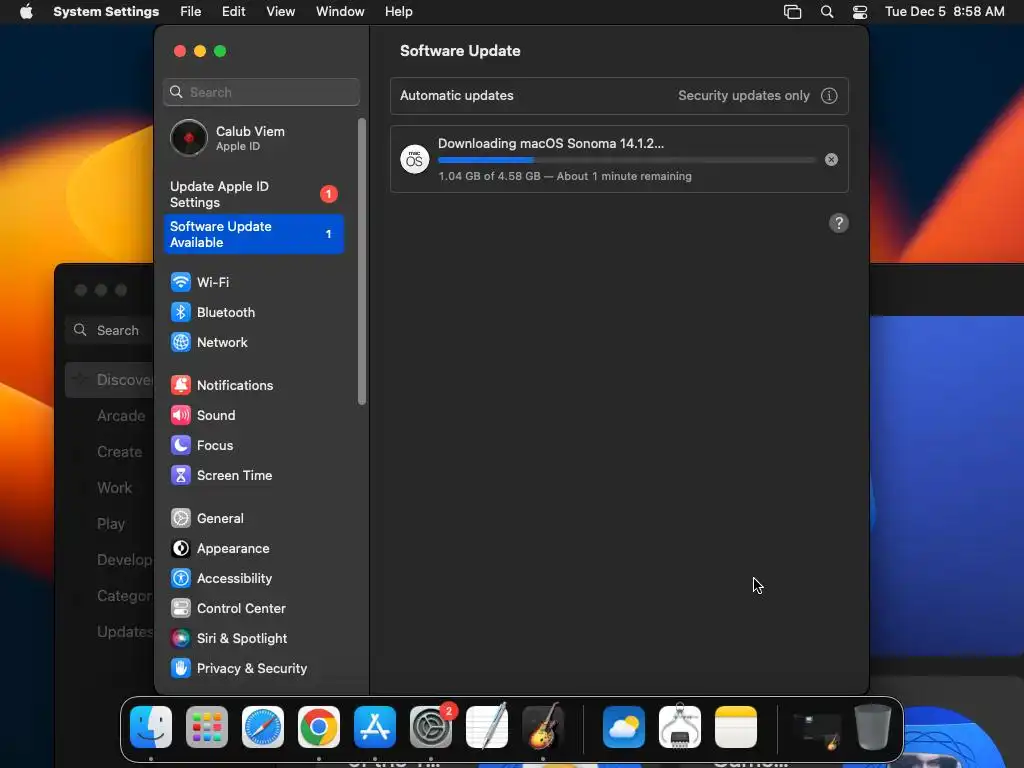This screenshot has height=768, width=1024.
Task: Click the macOS update icon
Action: tap(415, 159)
